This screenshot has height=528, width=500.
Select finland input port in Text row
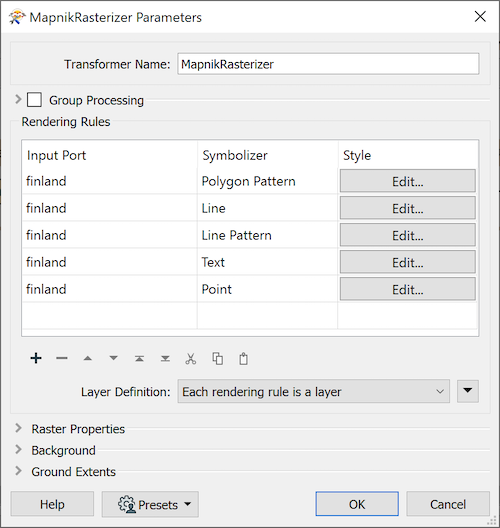coord(109,262)
